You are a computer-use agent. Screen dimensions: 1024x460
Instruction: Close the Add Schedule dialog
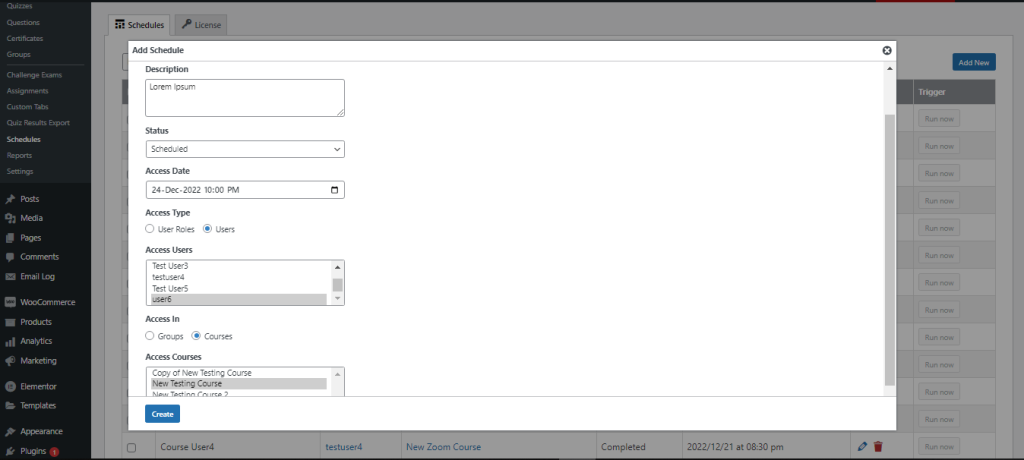[x=886, y=50]
